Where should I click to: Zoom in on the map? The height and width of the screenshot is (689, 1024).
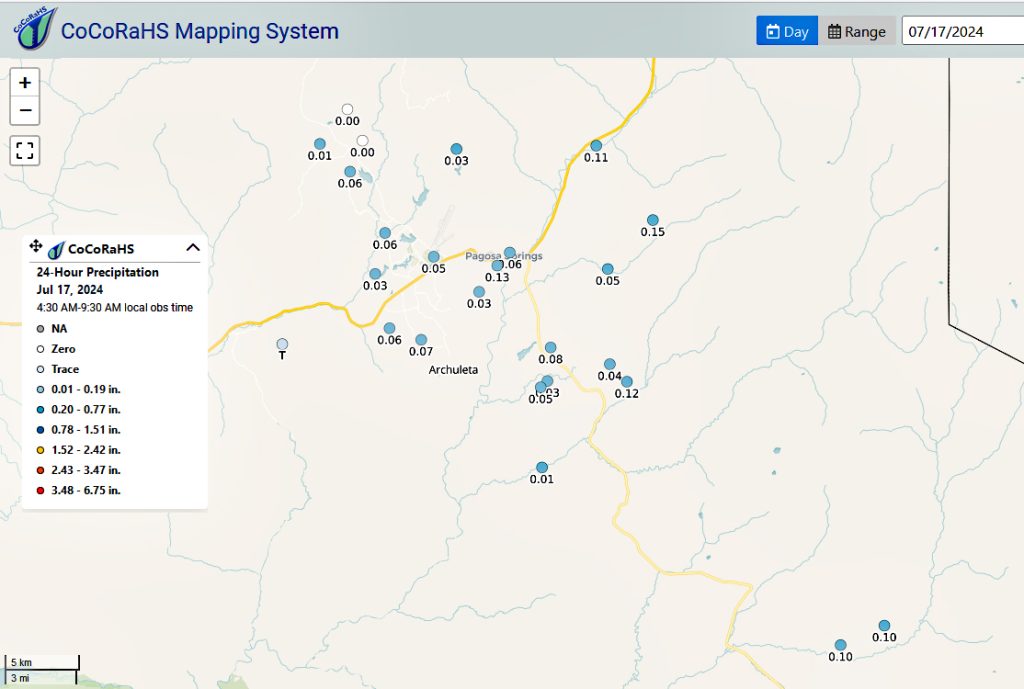[x=25, y=82]
